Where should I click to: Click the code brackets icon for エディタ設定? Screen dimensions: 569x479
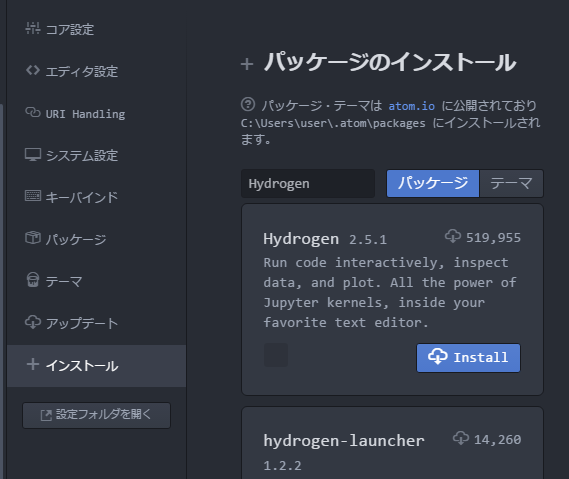coord(33,70)
